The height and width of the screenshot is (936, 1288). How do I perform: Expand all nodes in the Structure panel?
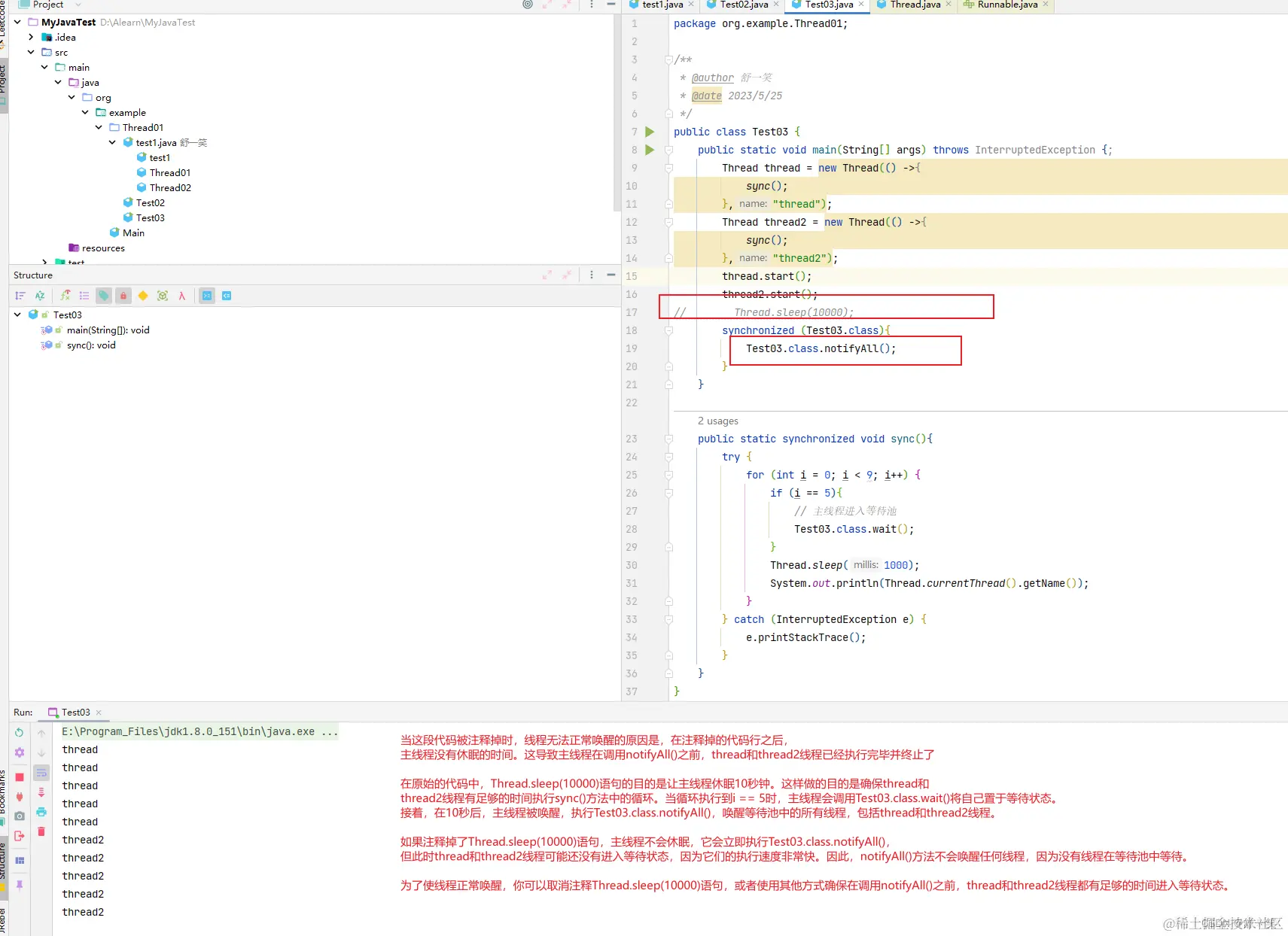click(547, 275)
